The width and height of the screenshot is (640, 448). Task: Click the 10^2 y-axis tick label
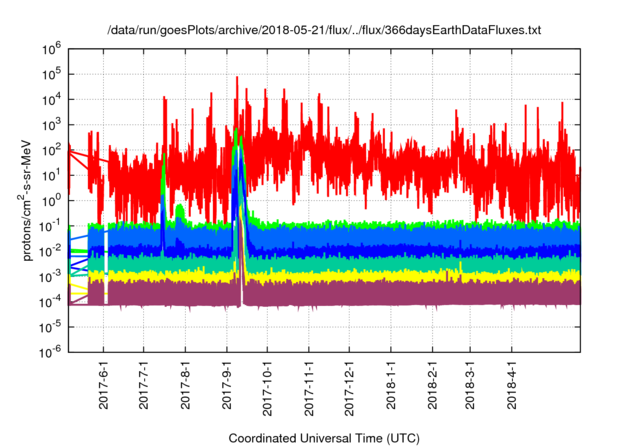pos(51,150)
